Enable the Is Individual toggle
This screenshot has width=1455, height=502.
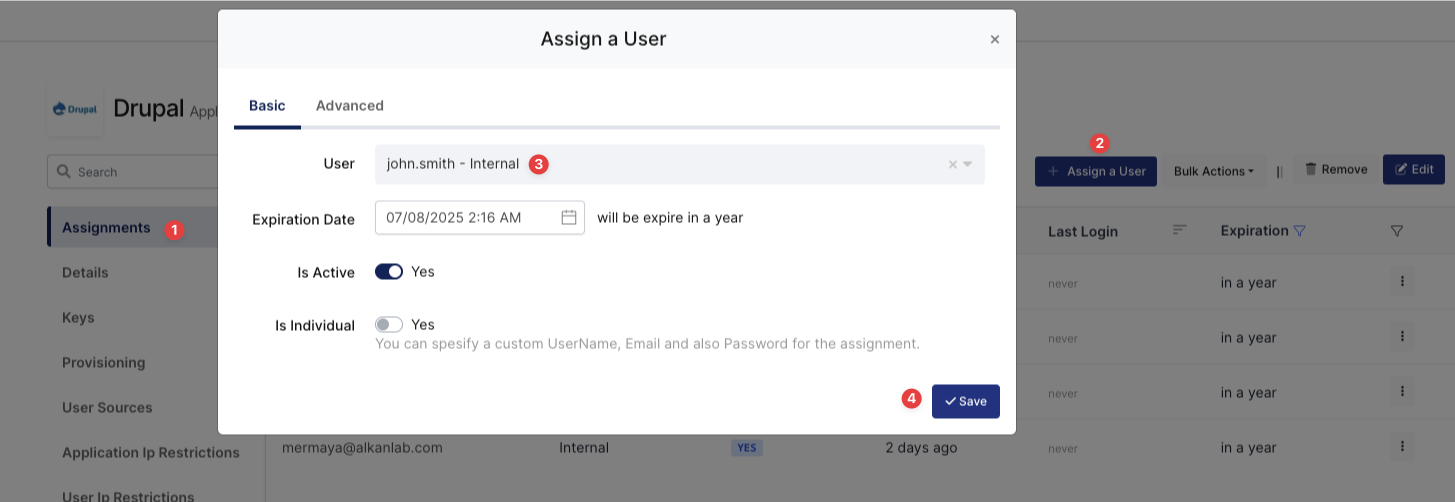tap(389, 325)
